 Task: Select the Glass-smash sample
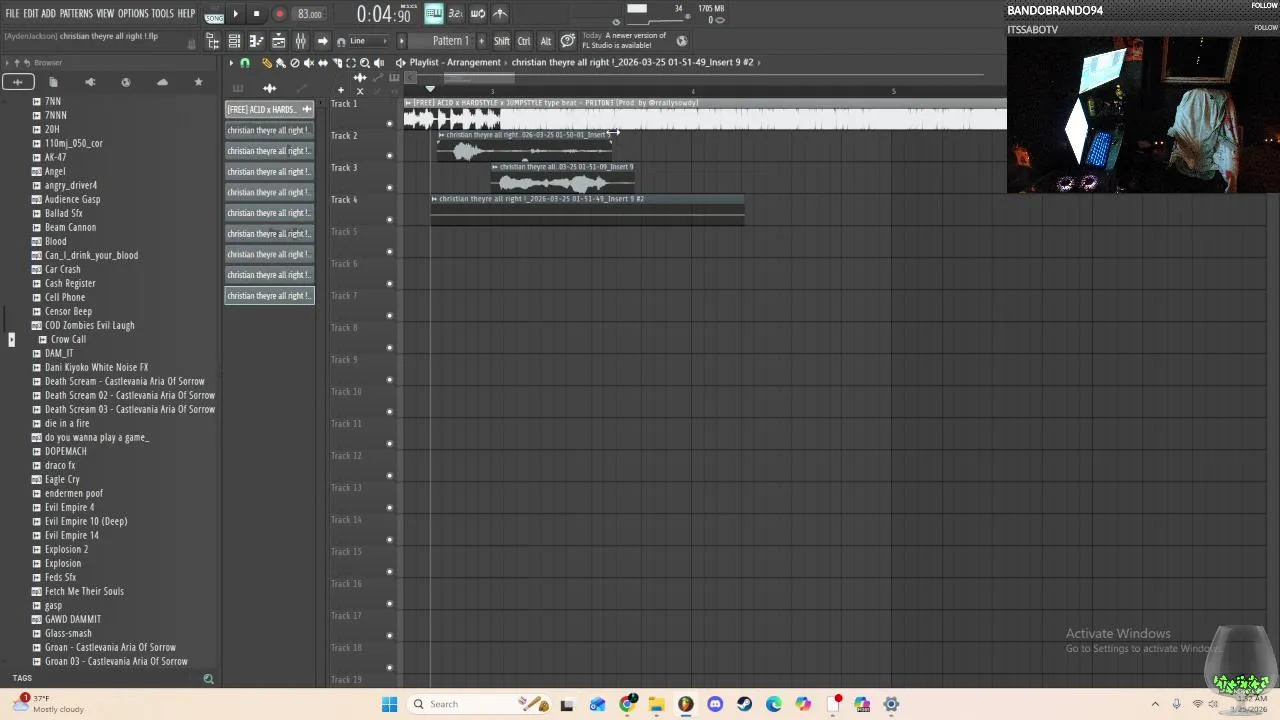[x=68, y=633]
